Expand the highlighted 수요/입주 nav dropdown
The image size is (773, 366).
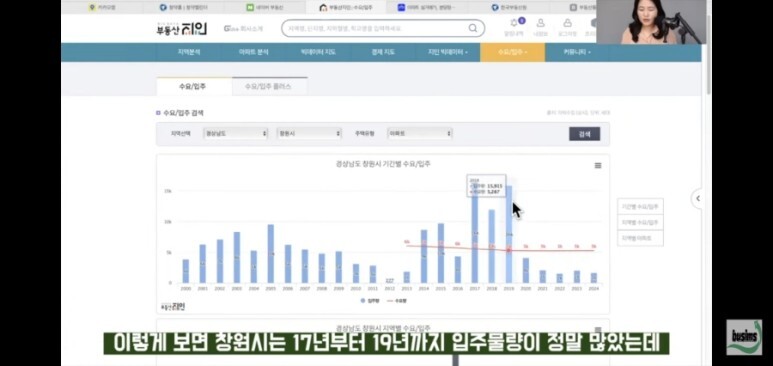click(513, 52)
